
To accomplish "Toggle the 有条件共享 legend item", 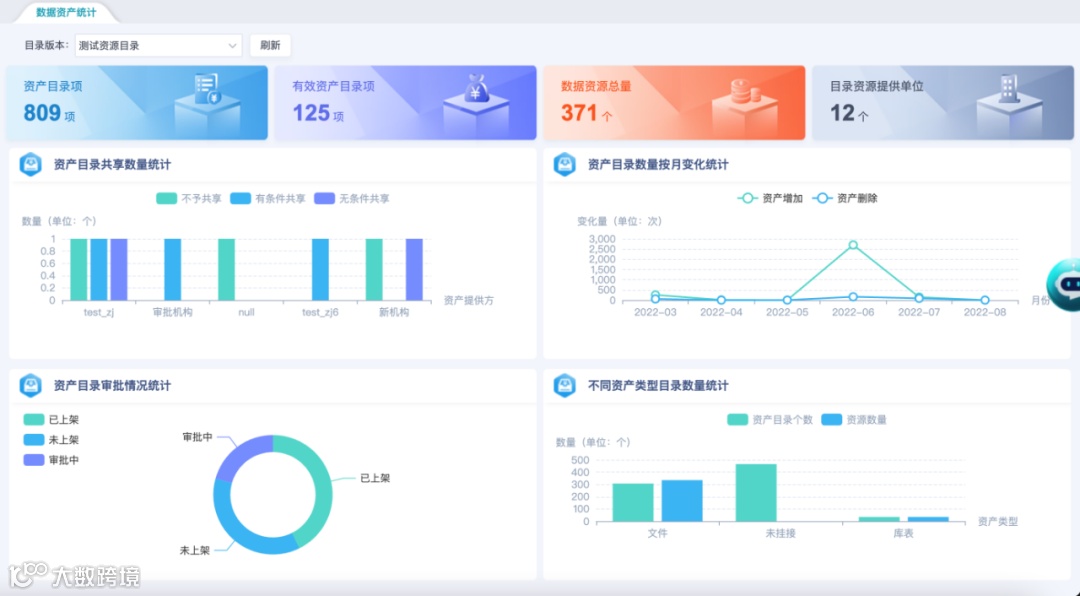I will point(267,198).
